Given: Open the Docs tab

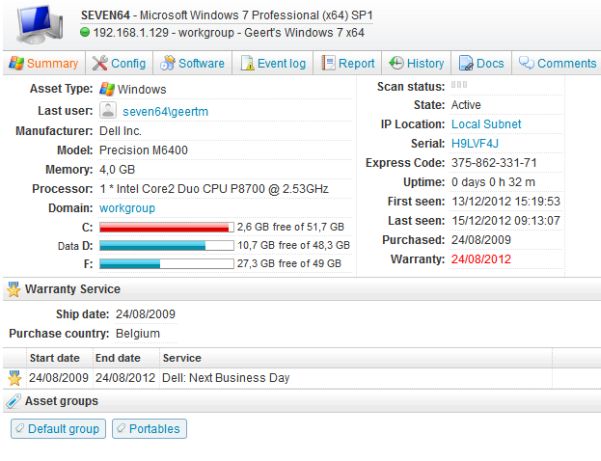Looking at the screenshot, I should [481, 63].
